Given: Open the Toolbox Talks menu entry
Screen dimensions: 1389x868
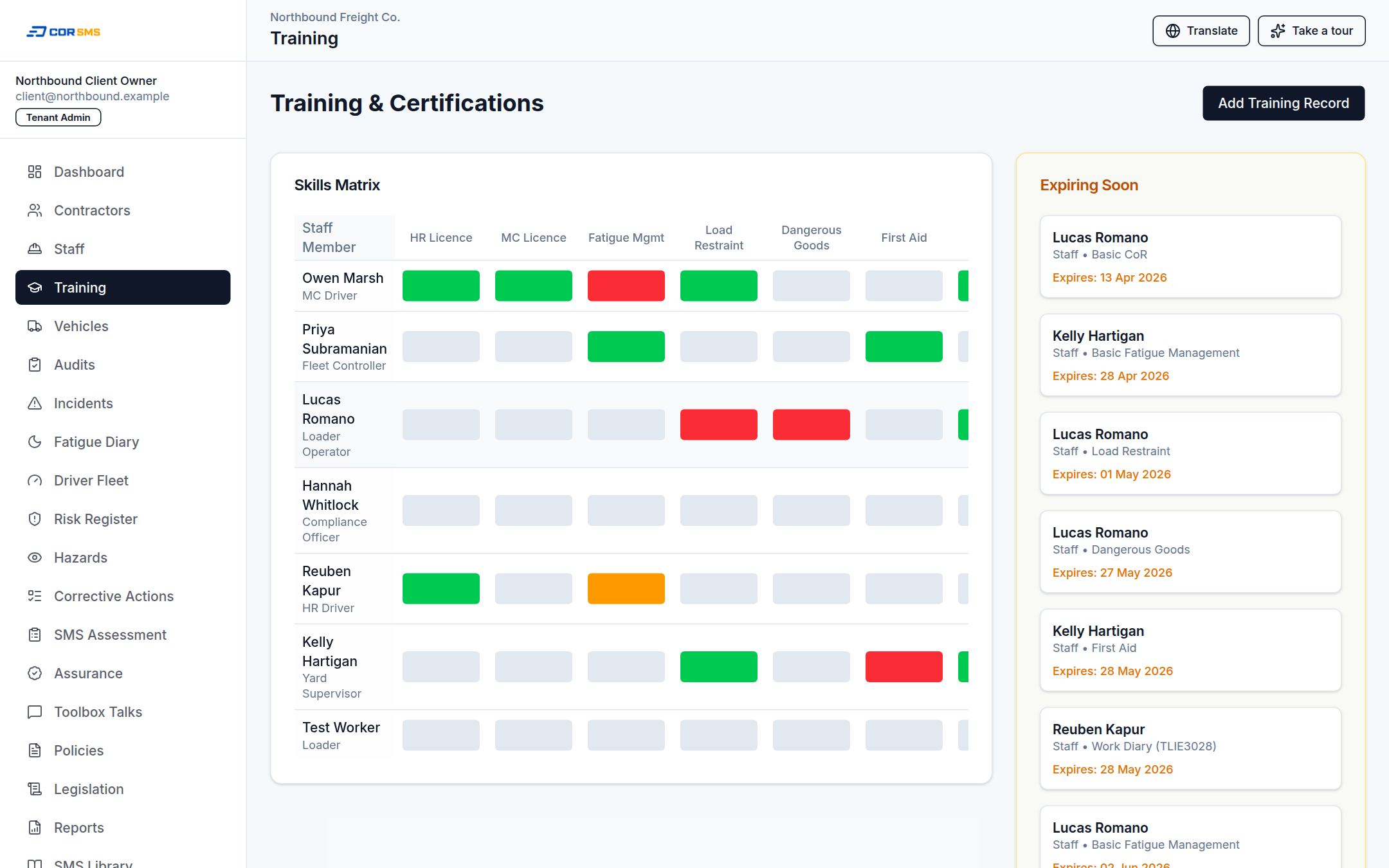Looking at the screenshot, I should click(123, 712).
